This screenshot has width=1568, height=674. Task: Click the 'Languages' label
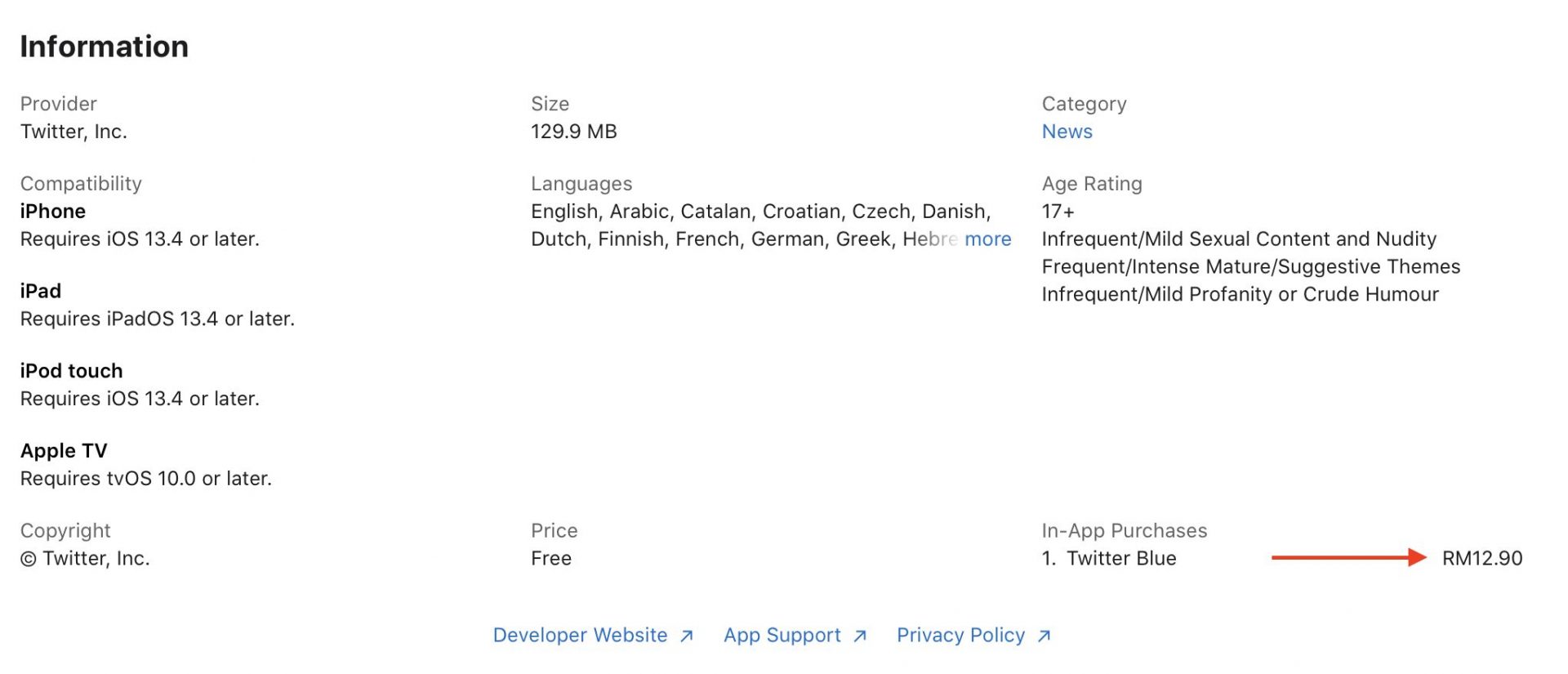tap(581, 184)
